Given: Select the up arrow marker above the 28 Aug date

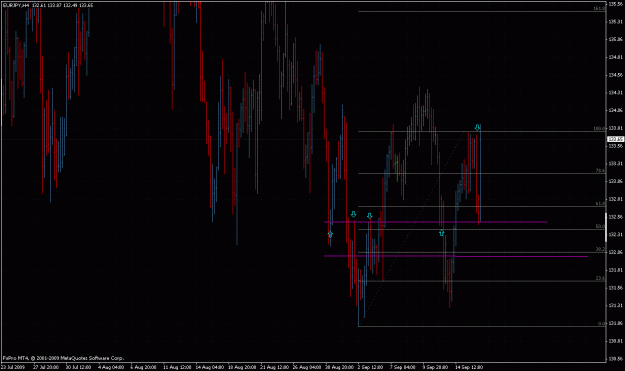Looking at the screenshot, I should pos(330,234).
